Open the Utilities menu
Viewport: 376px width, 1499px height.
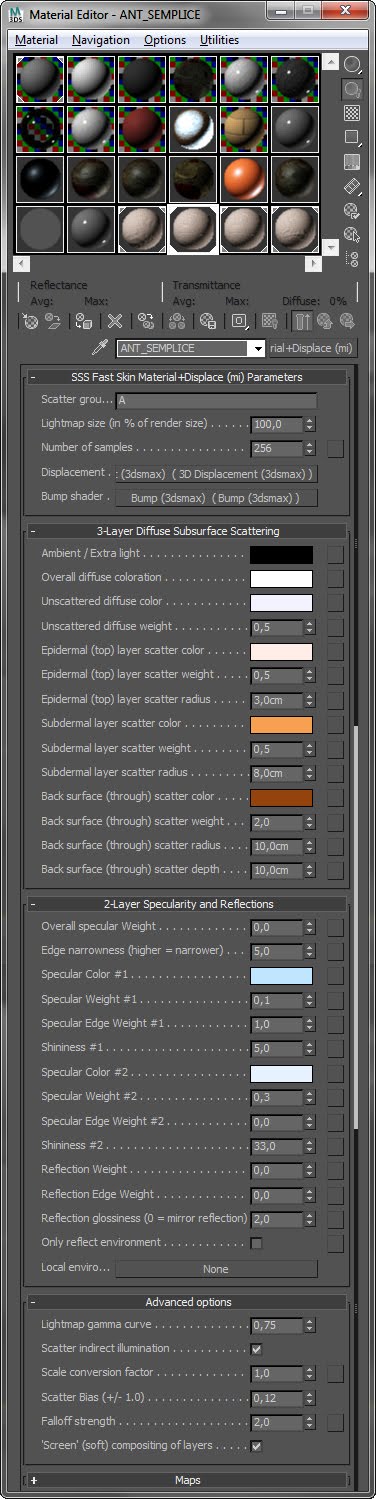pos(219,40)
